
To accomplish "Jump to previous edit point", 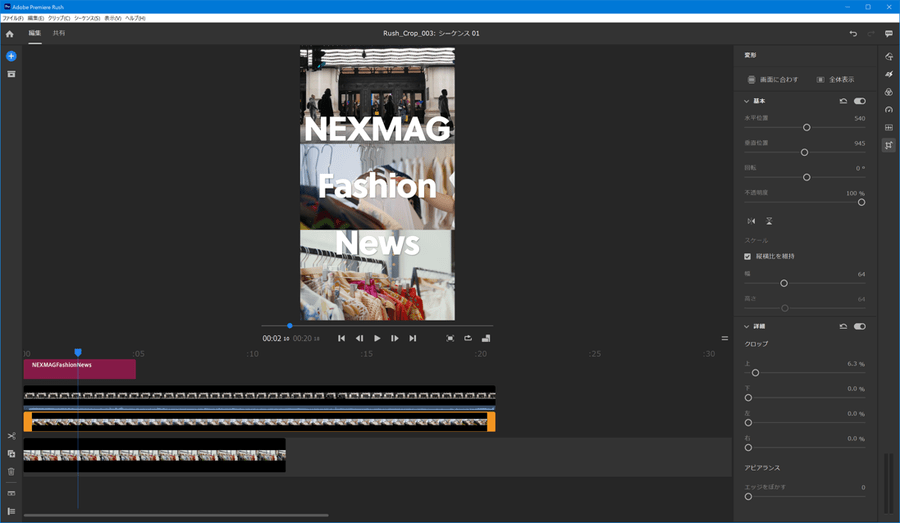I will (x=342, y=339).
